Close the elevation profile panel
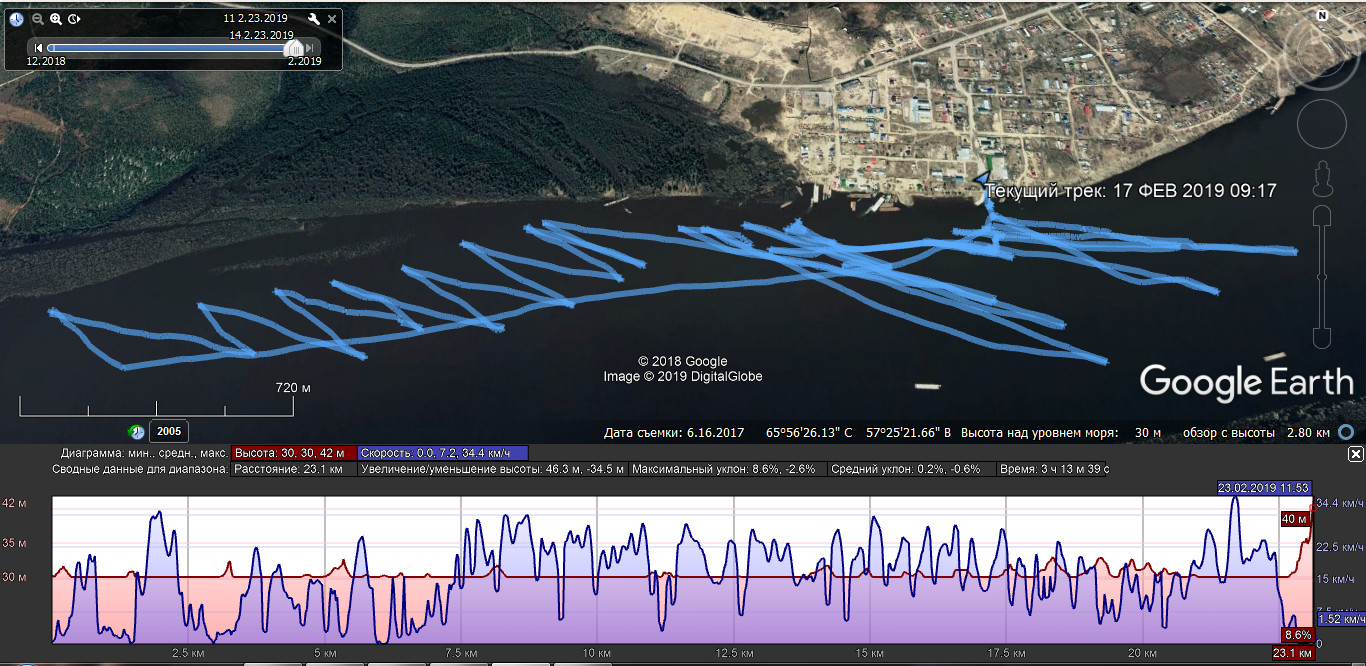Screen dimensions: 1366x666 point(1355,454)
